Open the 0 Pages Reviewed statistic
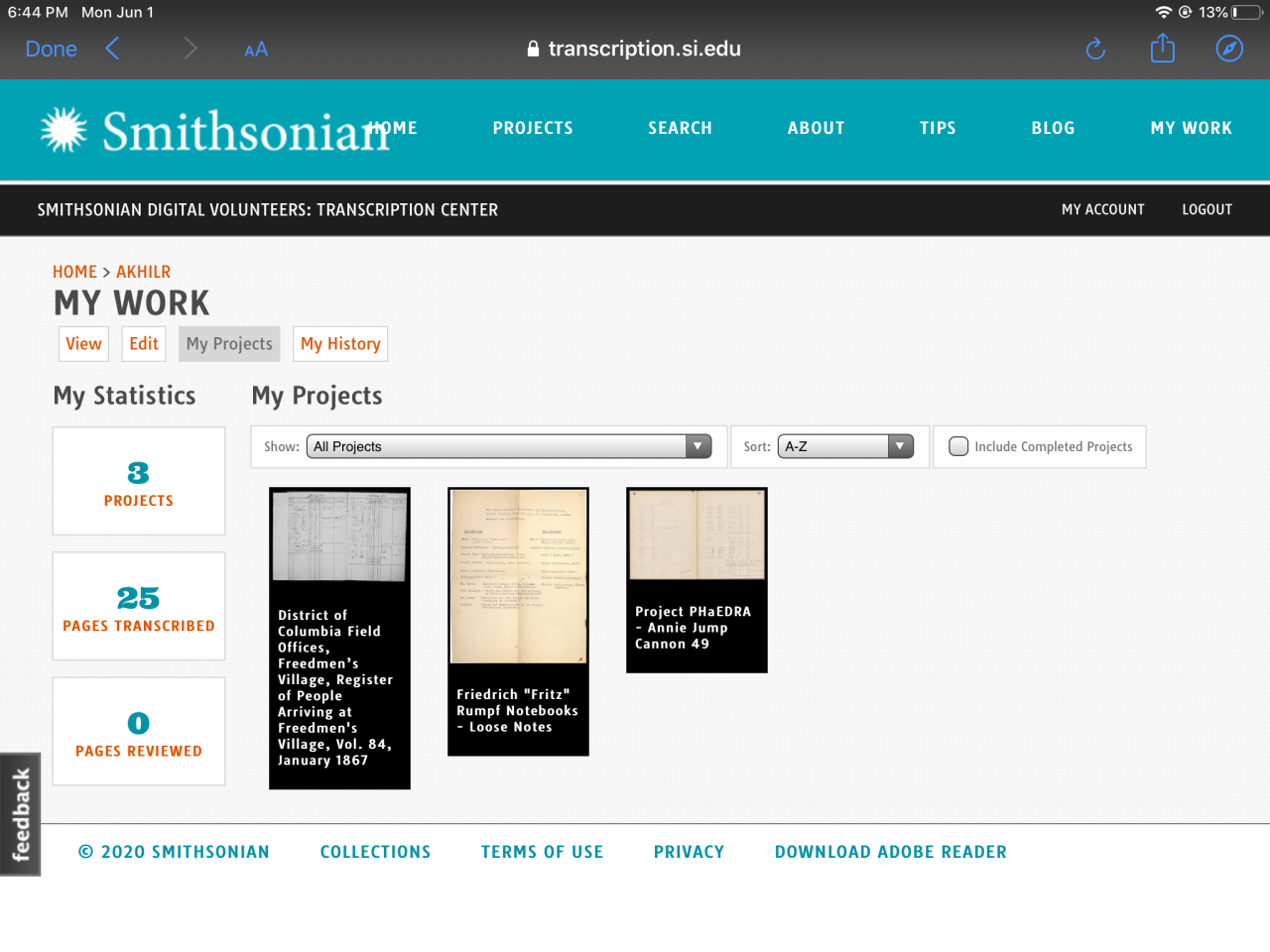The width and height of the screenshot is (1270, 952). click(139, 732)
